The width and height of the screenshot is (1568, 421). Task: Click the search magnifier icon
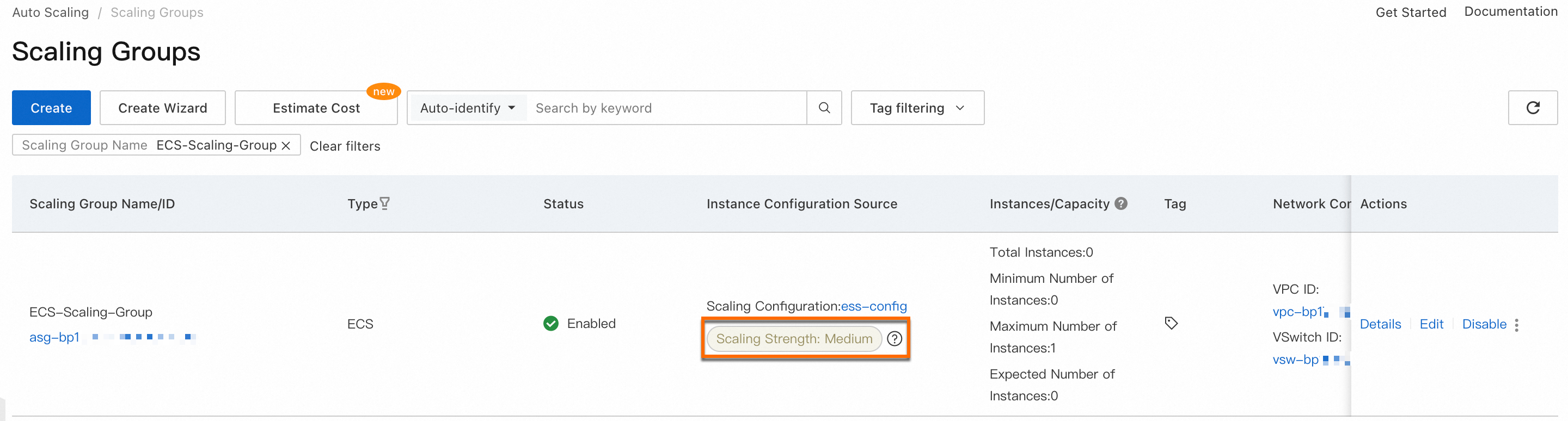[x=824, y=108]
